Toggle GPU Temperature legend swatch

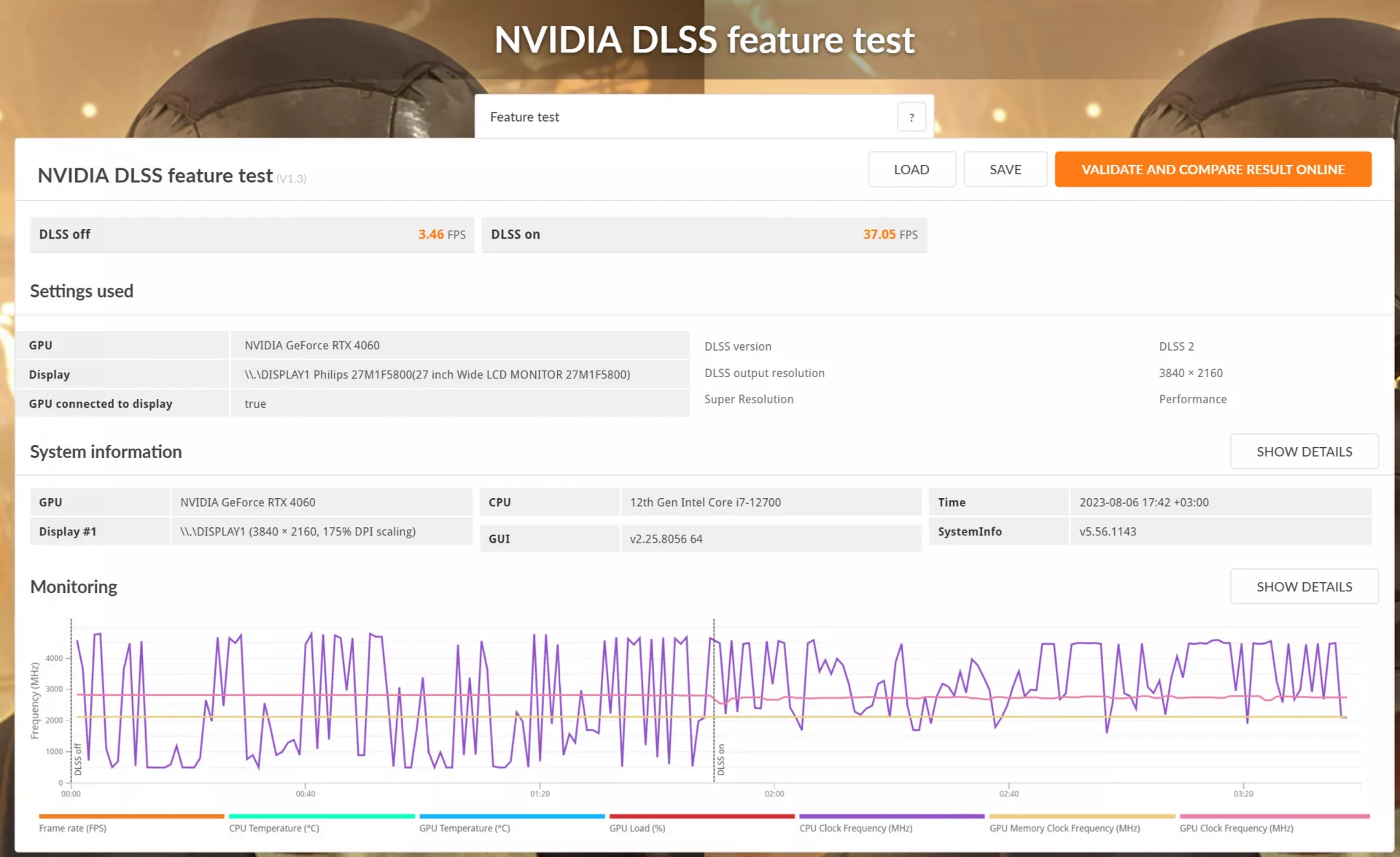pos(512,816)
